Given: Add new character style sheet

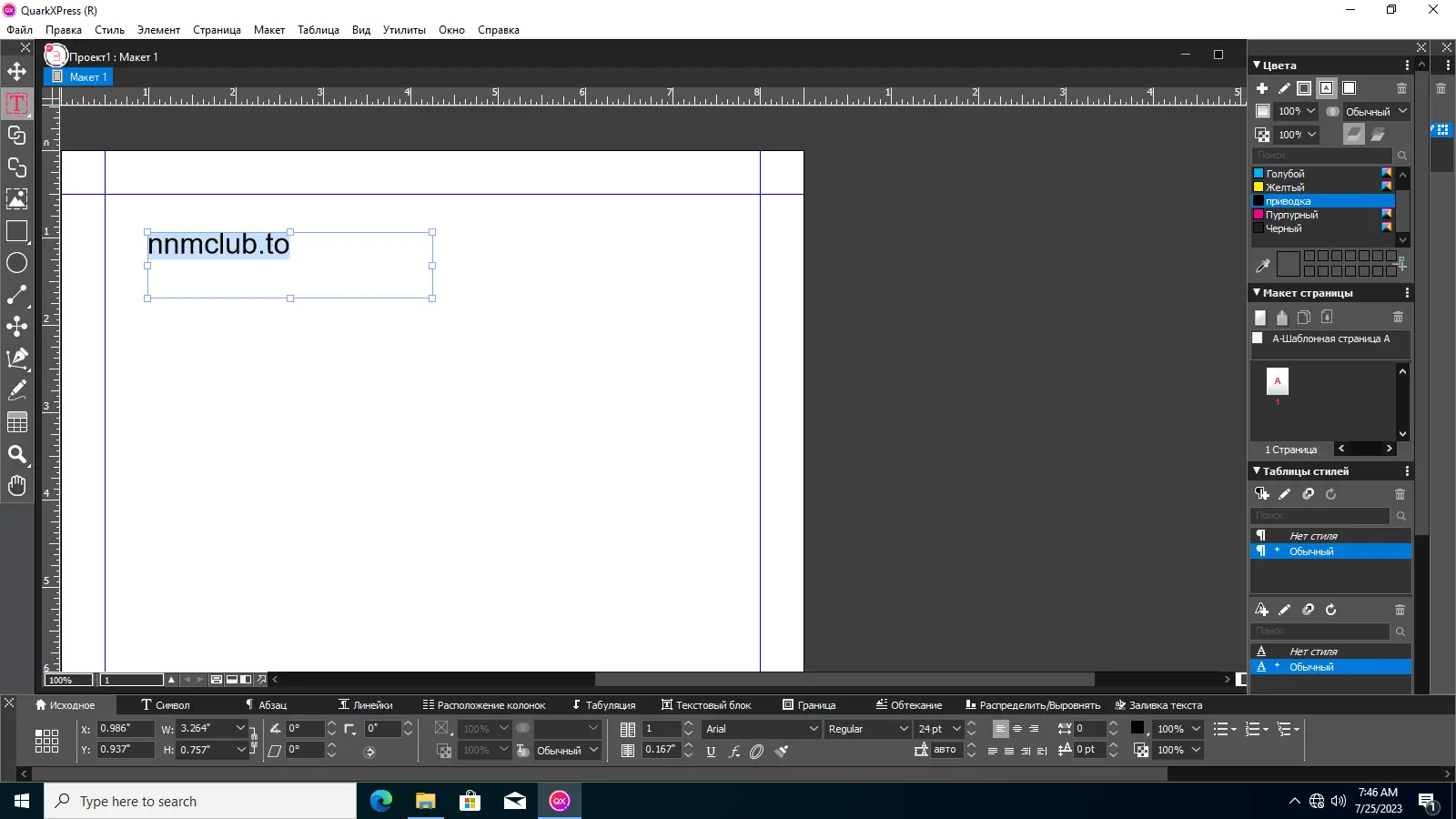Looking at the screenshot, I should [1262, 610].
